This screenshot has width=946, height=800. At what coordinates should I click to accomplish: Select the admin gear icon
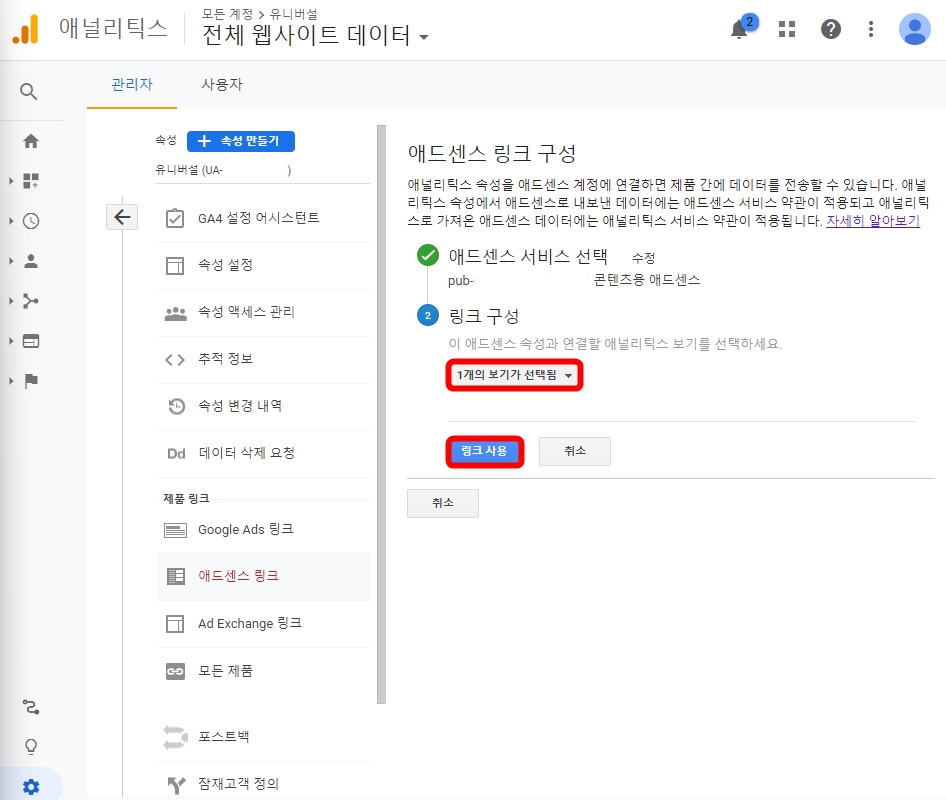(31, 786)
